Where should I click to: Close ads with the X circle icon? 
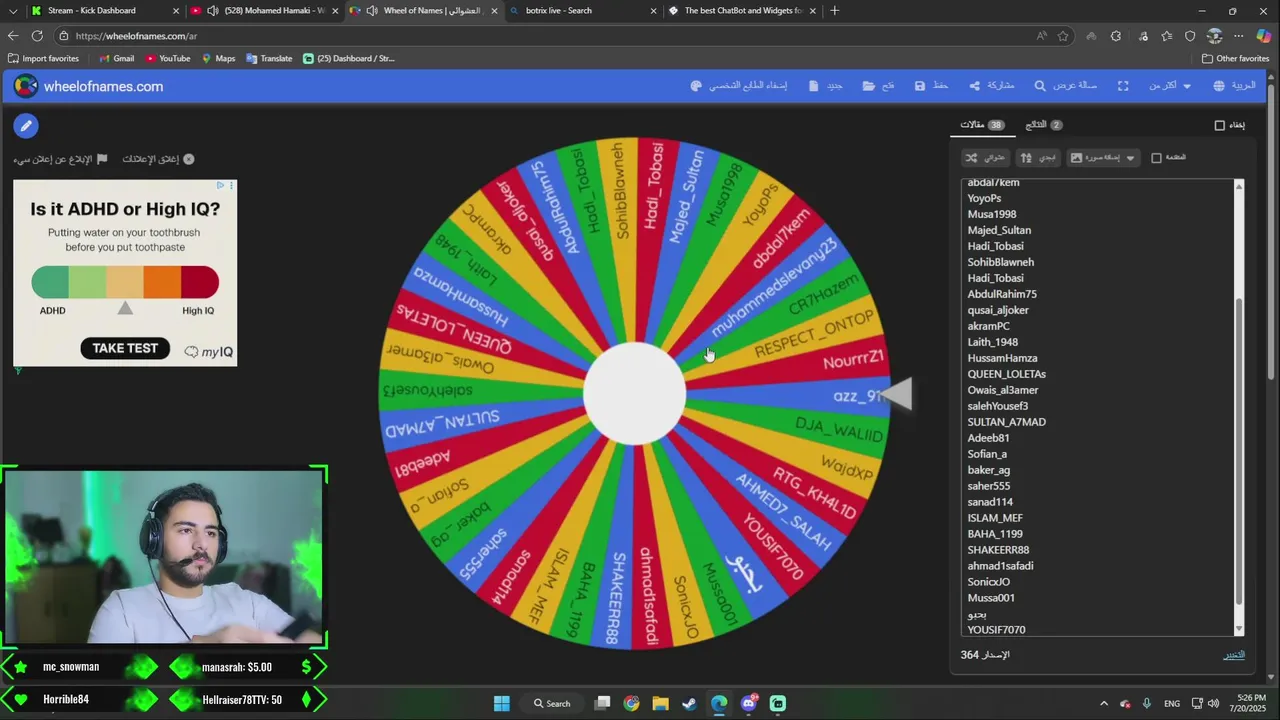pyautogui.click(x=188, y=159)
